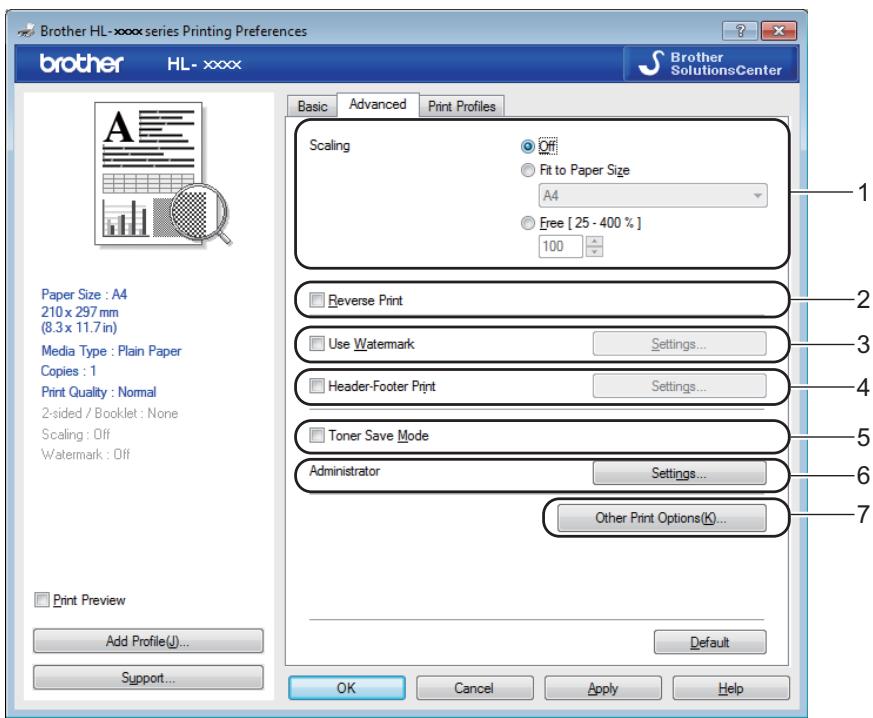Open the Print Profiles tab
This screenshot has height=718, width=873.
tap(462, 106)
